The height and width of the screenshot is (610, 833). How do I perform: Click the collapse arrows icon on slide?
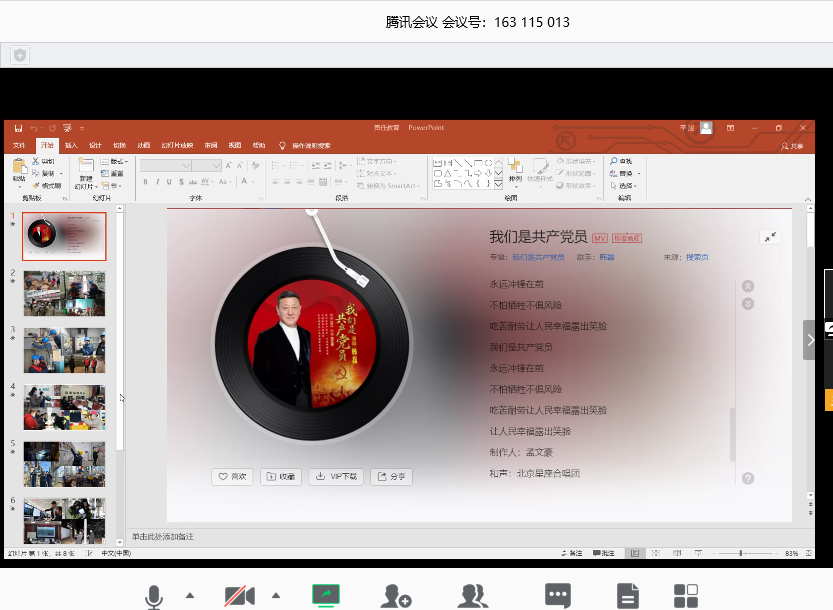[770, 237]
